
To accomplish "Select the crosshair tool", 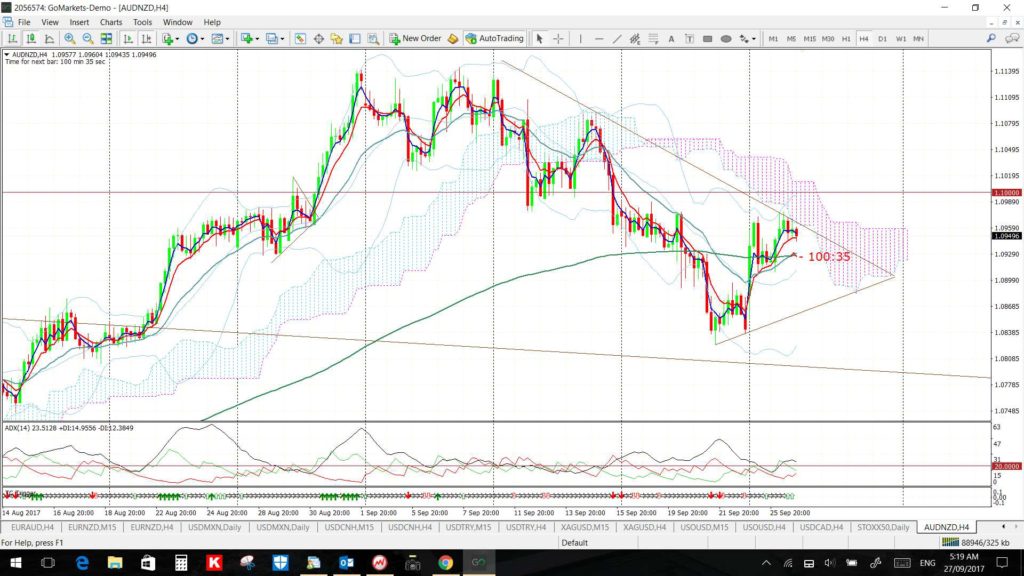I will point(558,39).
